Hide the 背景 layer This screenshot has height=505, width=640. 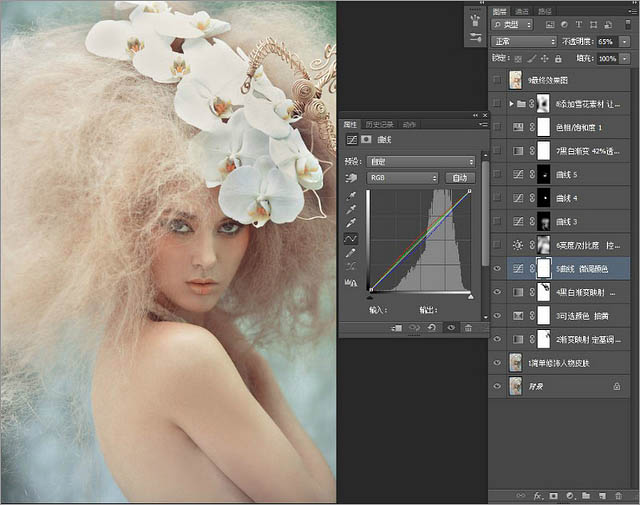(x=498, y=385)
